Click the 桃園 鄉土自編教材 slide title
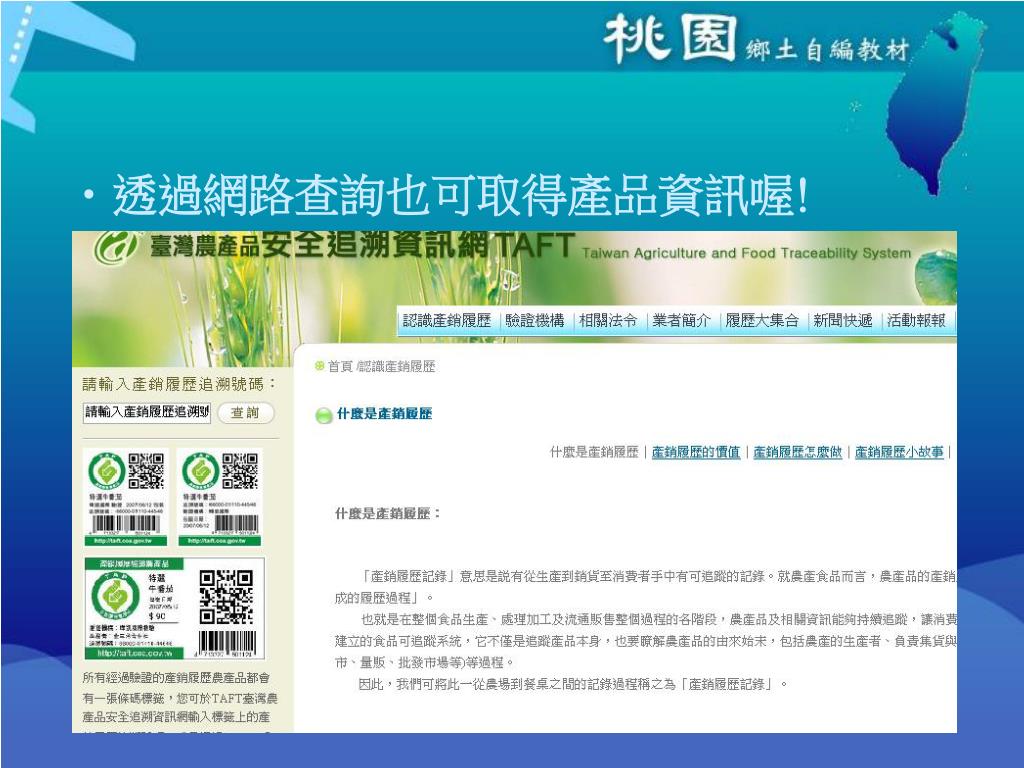 click(x=756, y=40)
